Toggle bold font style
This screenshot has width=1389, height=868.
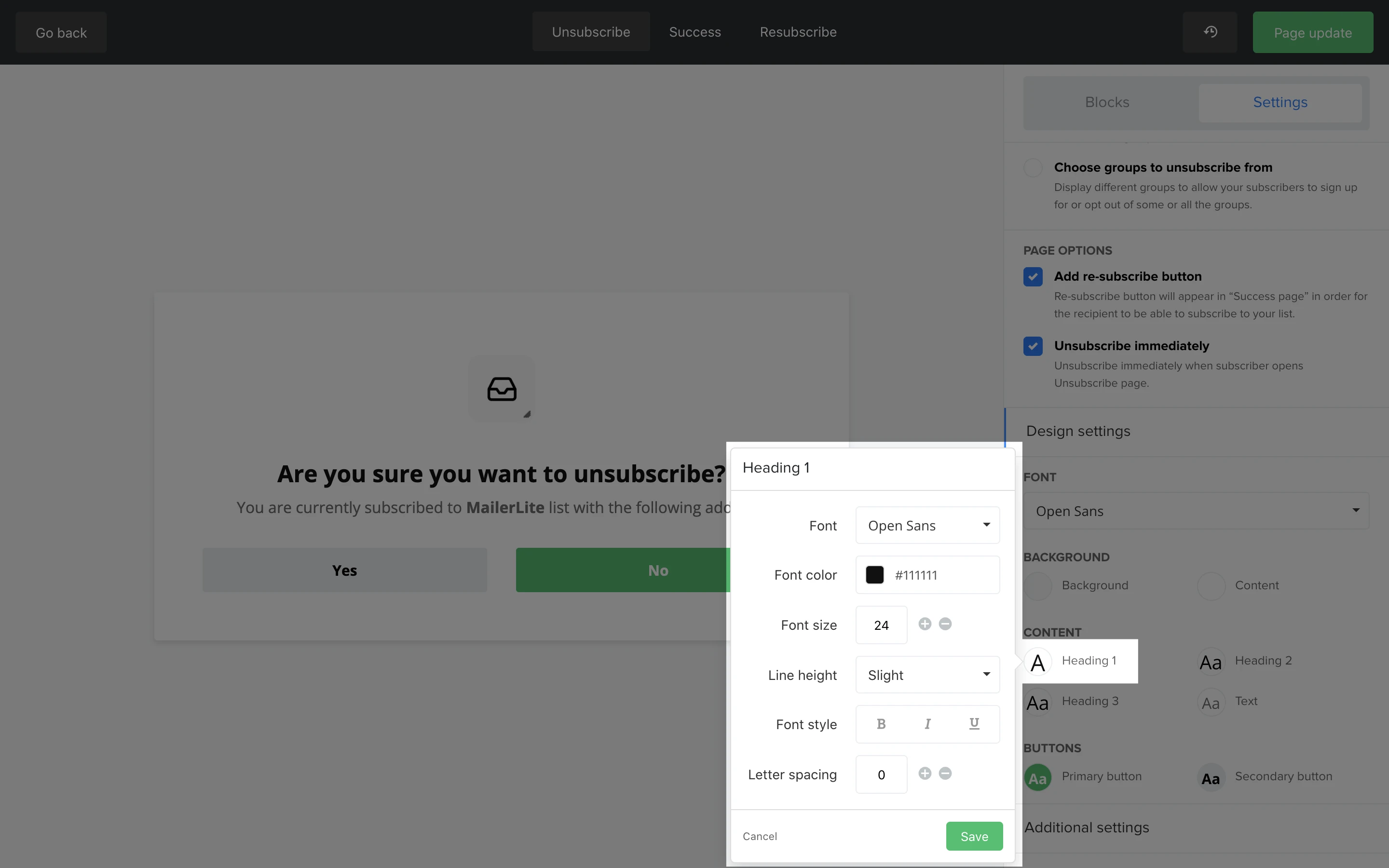tap(881, 724)
